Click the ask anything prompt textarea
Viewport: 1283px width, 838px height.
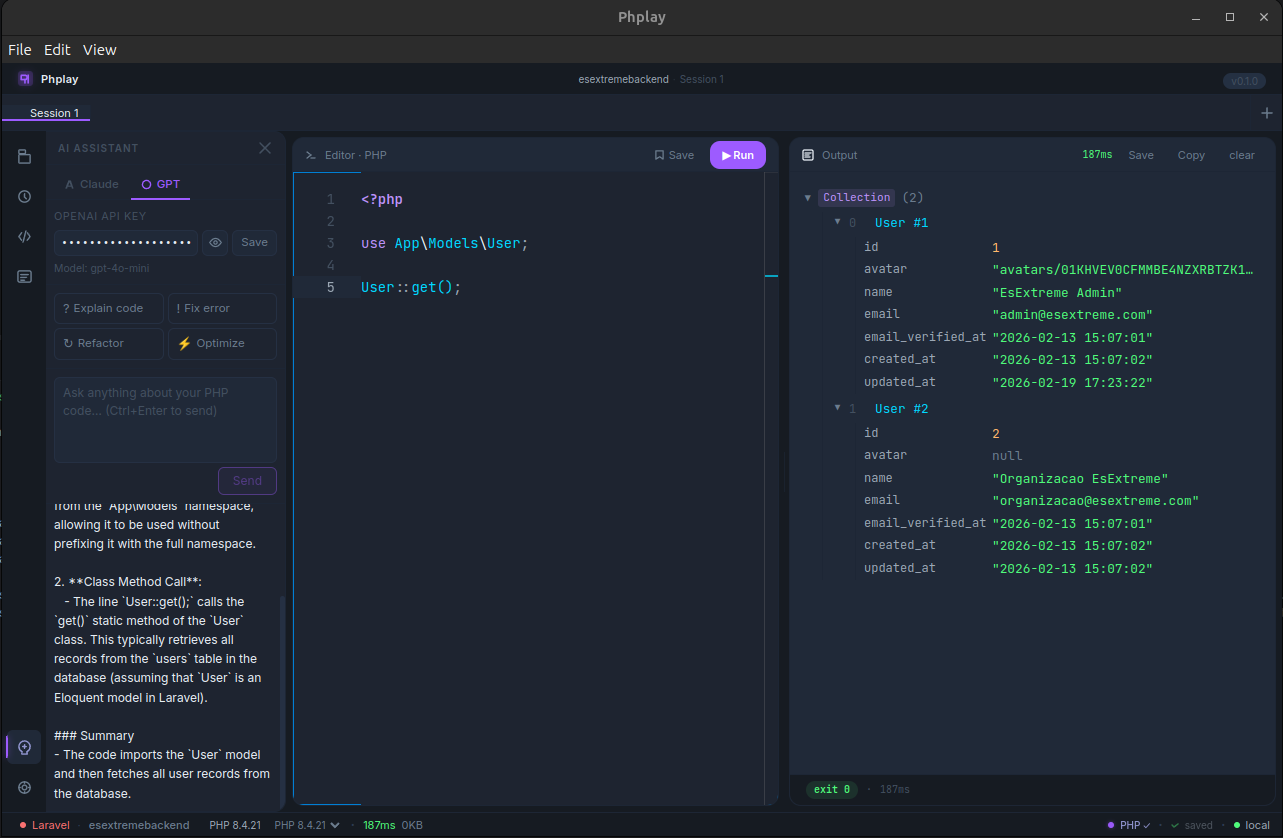tap(165, 420)
